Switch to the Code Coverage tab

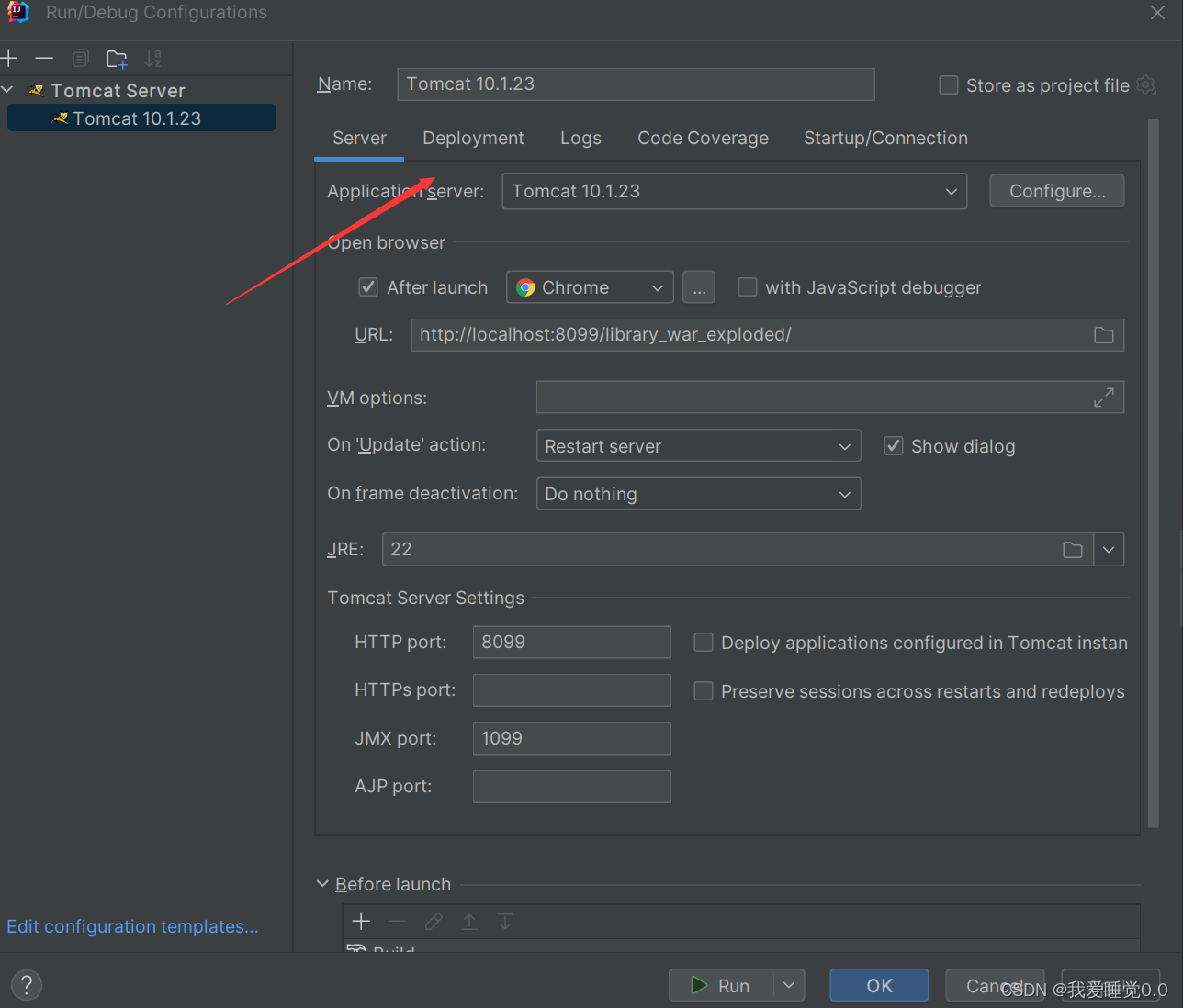[x=703, y=138]
